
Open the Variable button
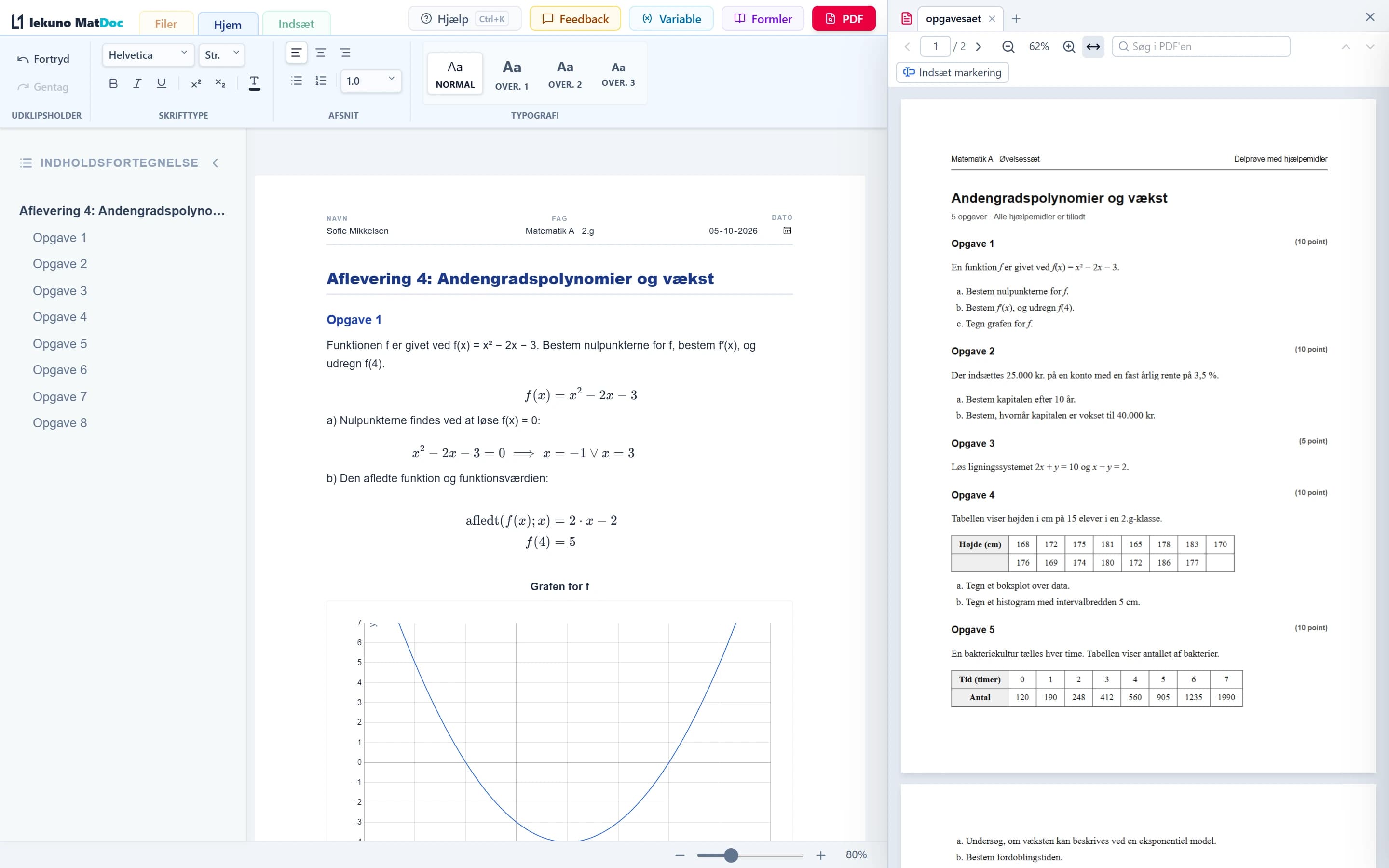671,18
